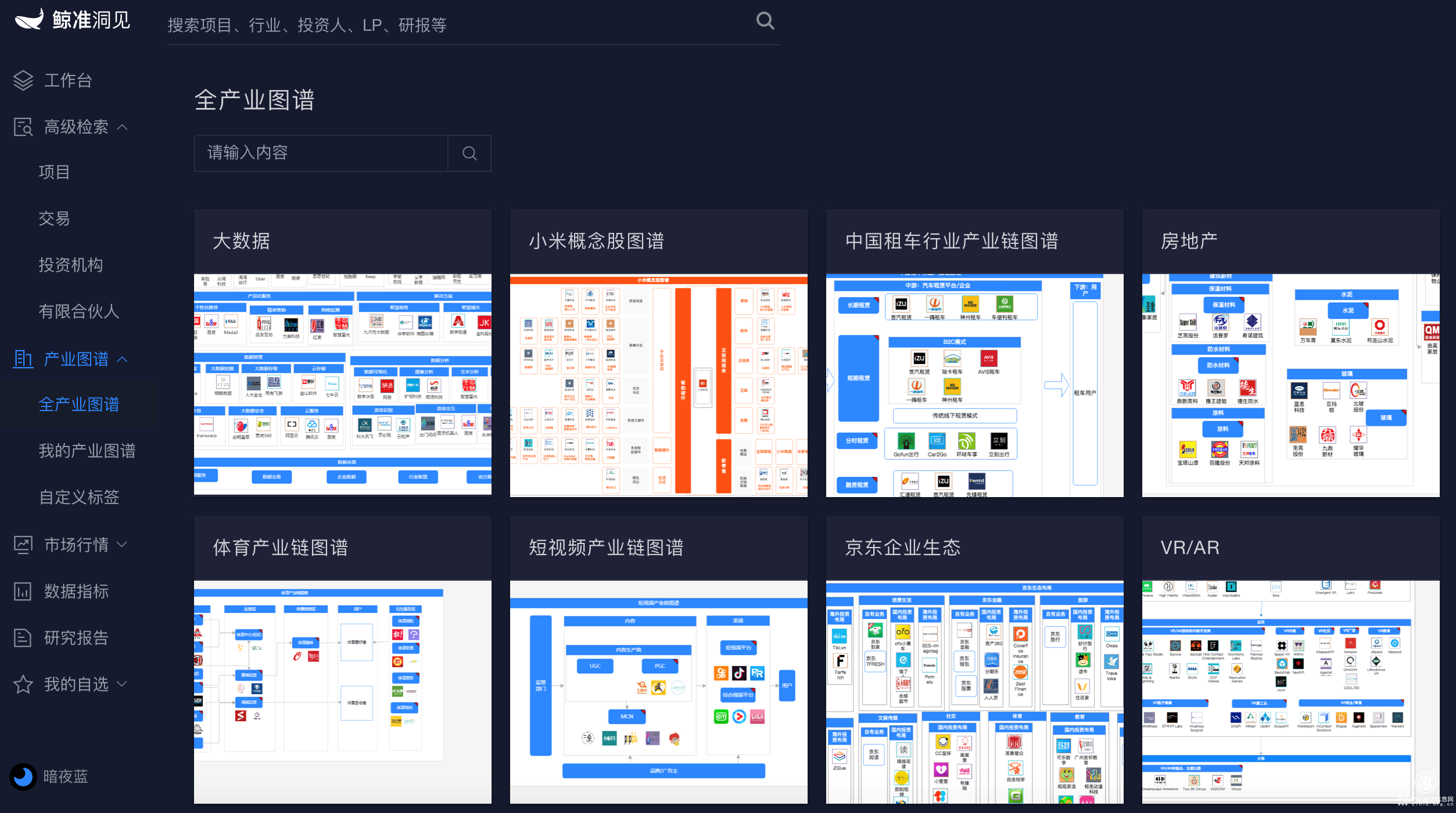Collapse the 产业图谱 section chevron

point(122,359)
